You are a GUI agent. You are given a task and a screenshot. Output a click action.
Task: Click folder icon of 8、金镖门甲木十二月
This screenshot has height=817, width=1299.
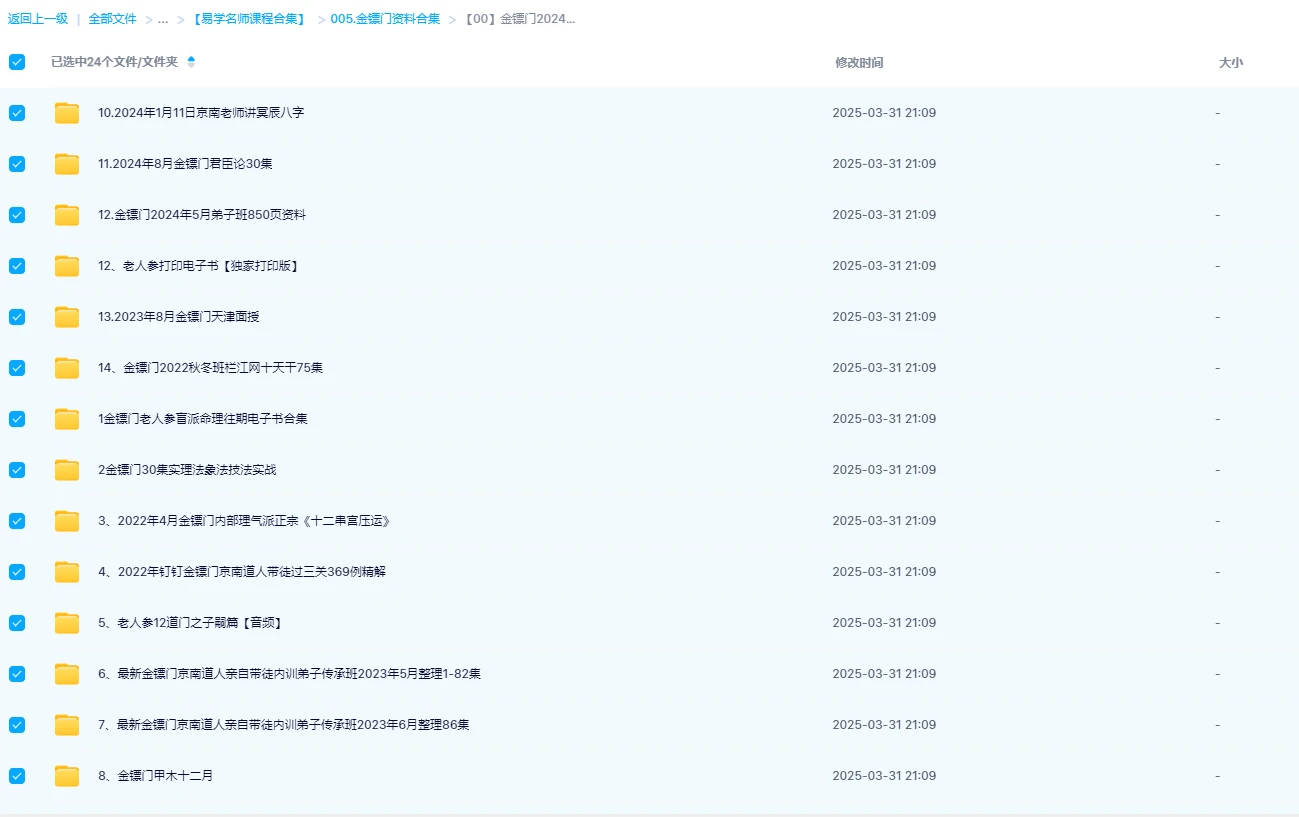tap(67, 776)
